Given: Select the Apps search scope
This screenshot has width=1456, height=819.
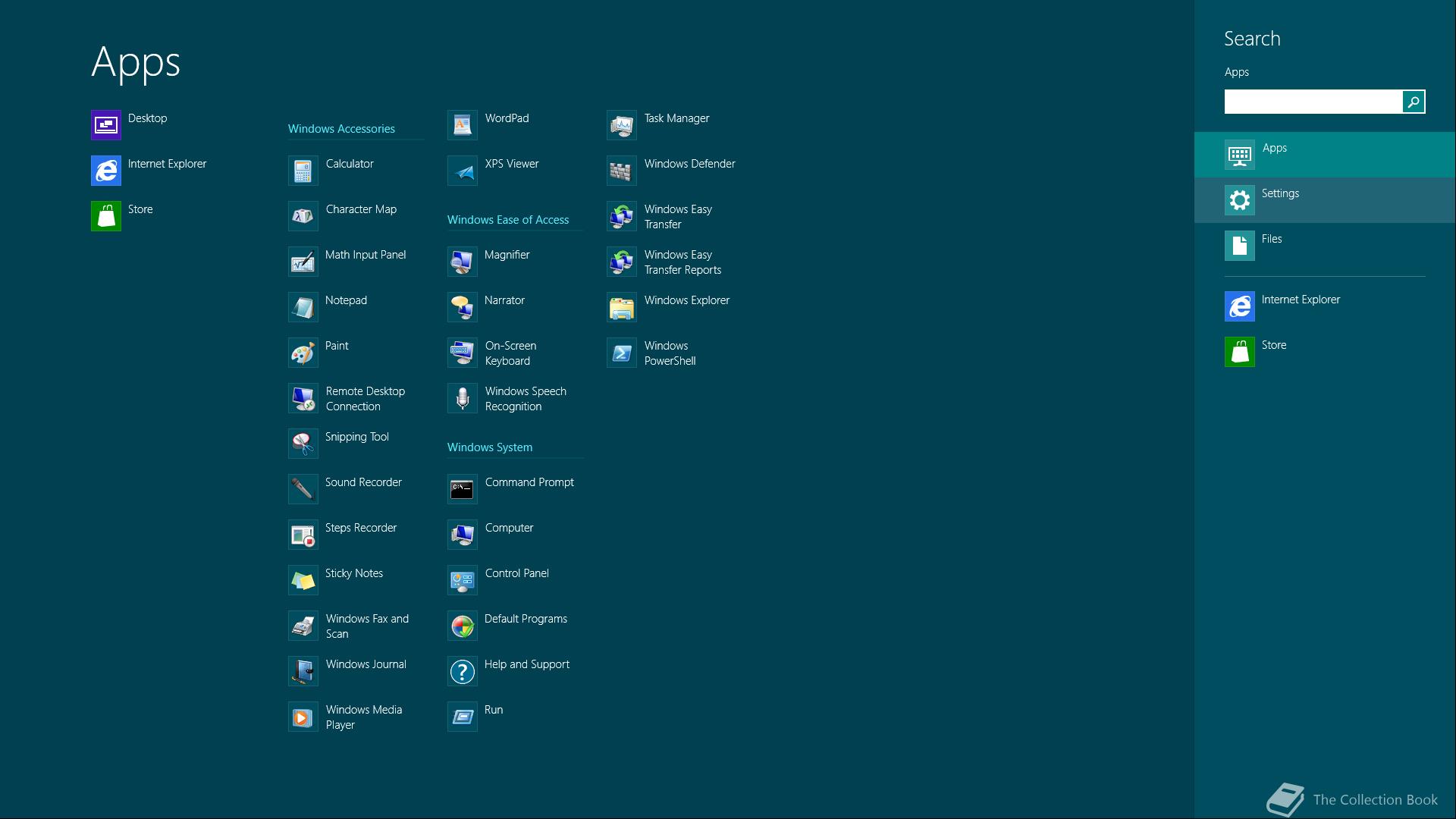Looking at the screenshot, I should (x=1325, y=155).
